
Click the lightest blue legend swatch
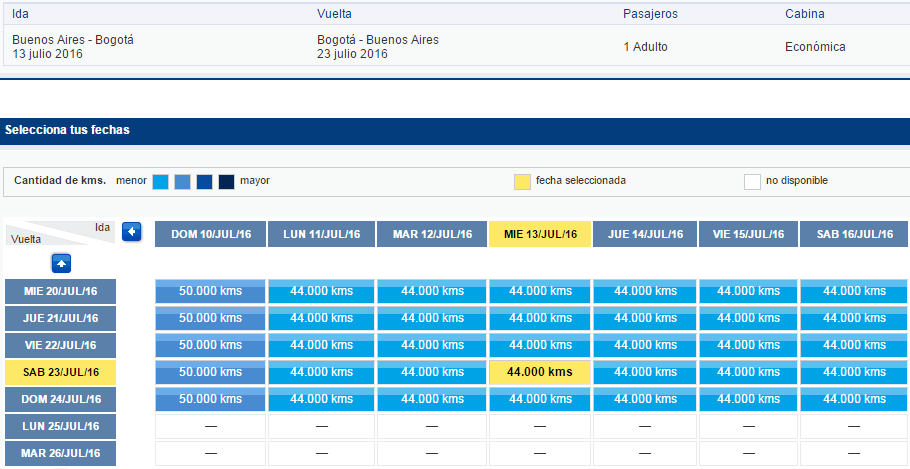[160, 182]
